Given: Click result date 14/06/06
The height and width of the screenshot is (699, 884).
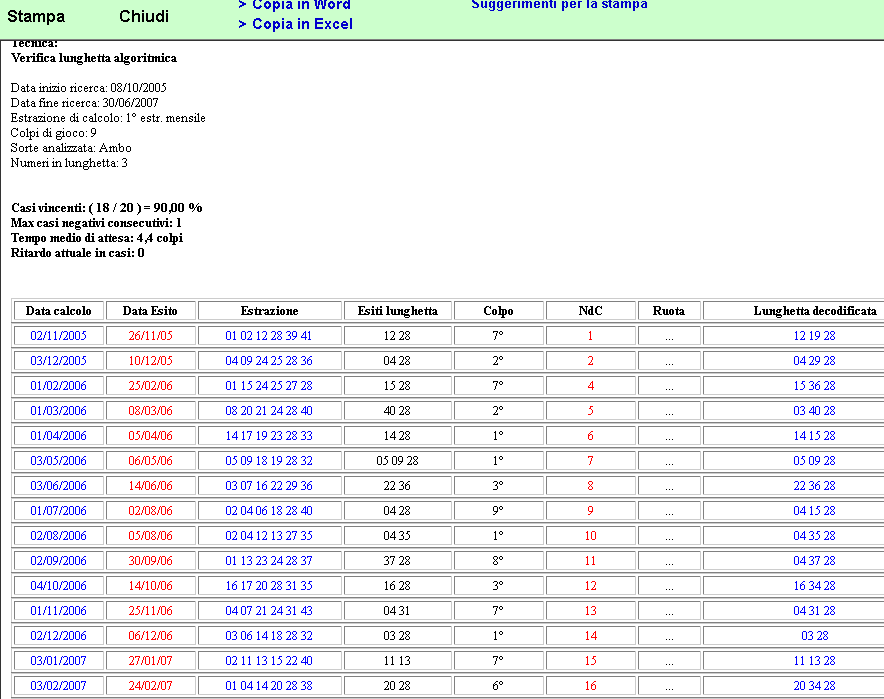Looking at the screenshot, I should click(x=151, y=486).
